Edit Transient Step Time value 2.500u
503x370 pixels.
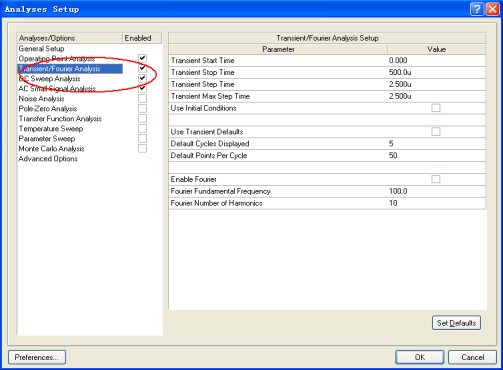pyautogui.click(x=436, y=84)
